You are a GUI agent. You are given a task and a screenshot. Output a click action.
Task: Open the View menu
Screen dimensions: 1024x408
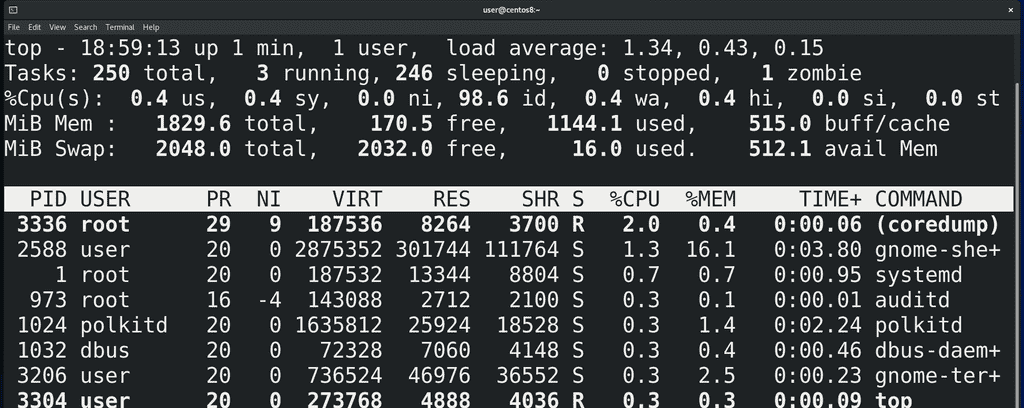pos(57,27)
